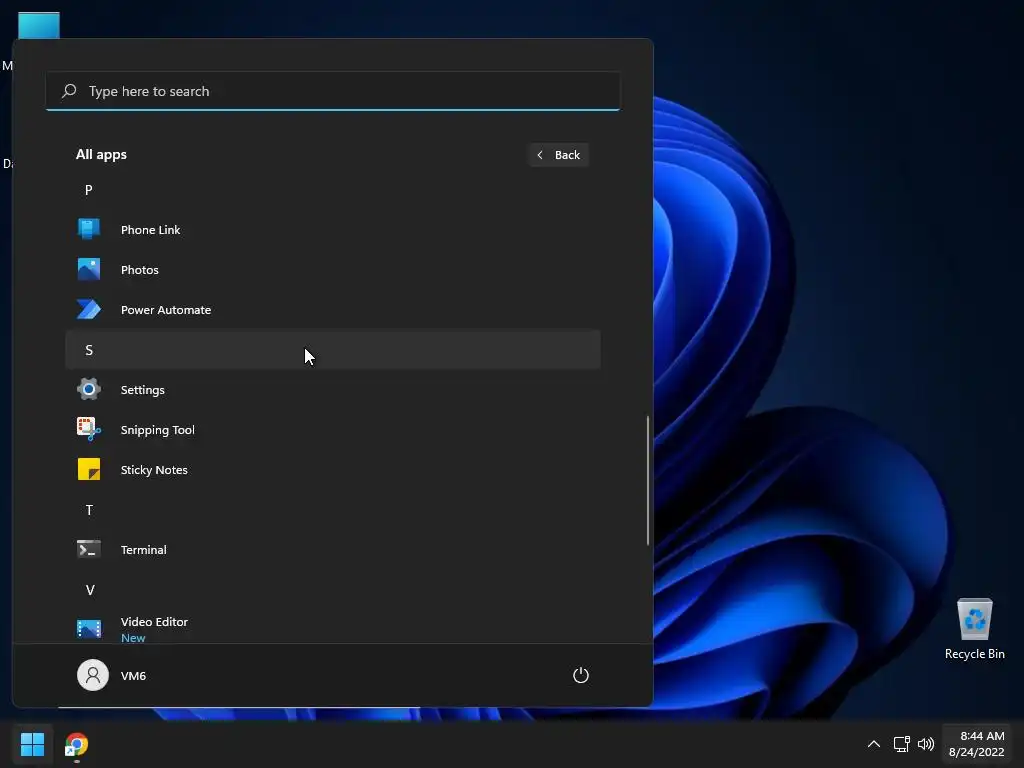
Task: Open the volume speaker tray icon
Action: (x=926, y=744)
